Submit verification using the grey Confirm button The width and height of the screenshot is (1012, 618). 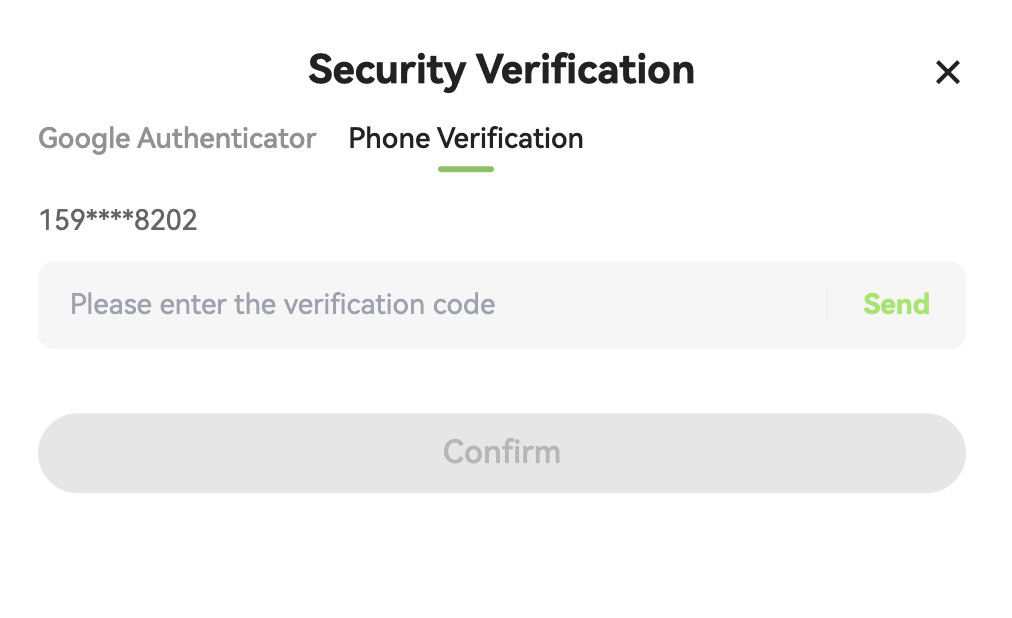[x=501, y=452]
